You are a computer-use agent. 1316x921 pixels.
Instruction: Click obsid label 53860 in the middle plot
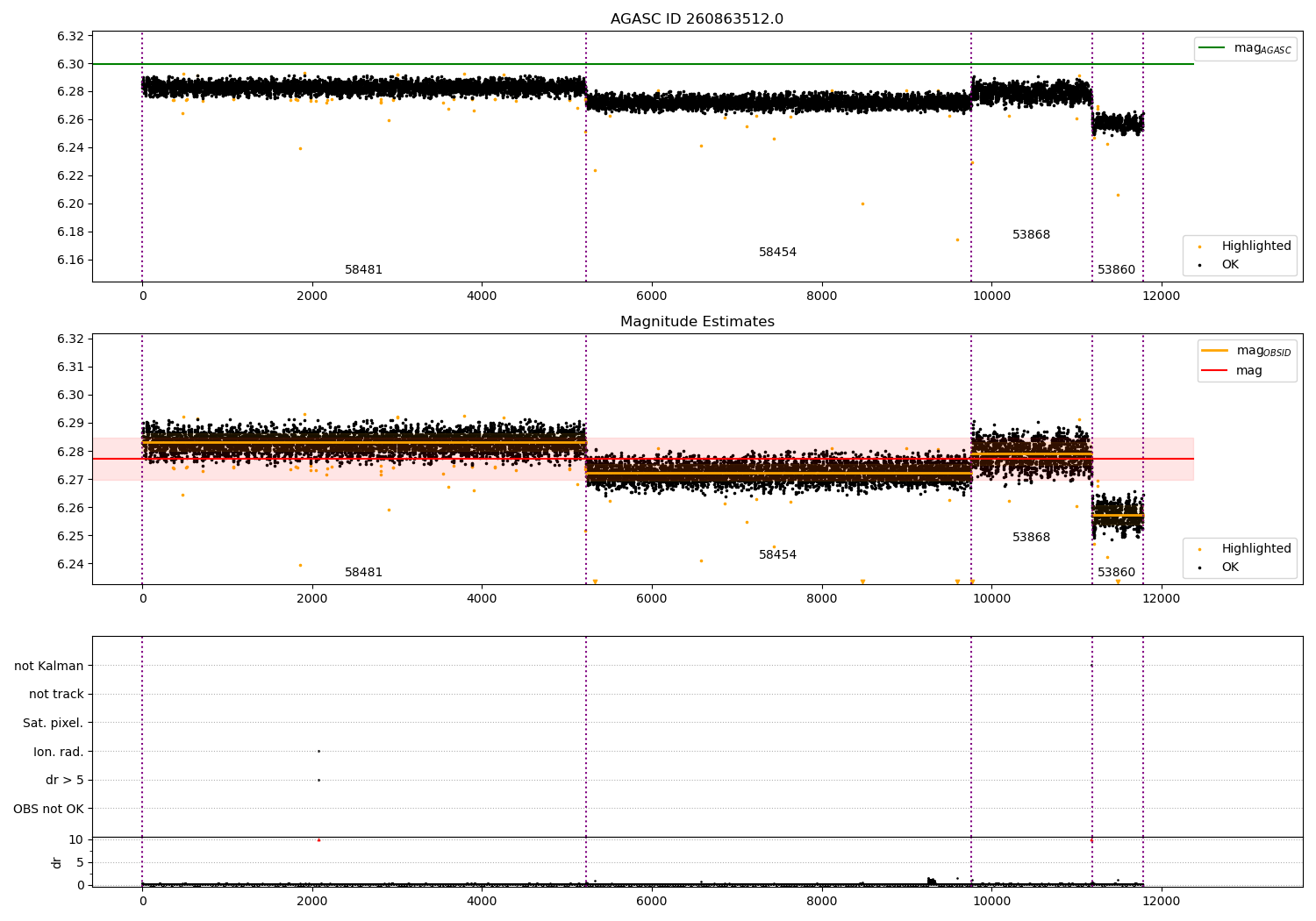click(1116, 573)
